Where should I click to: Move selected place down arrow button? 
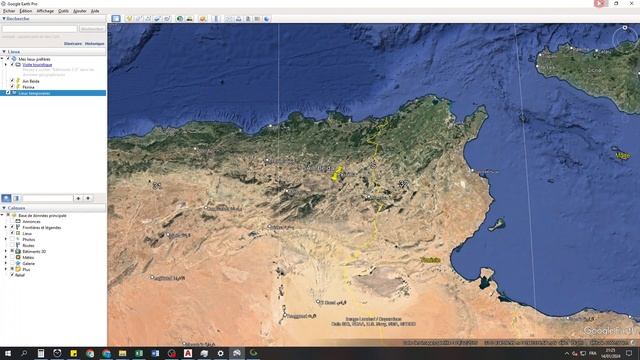88,198
